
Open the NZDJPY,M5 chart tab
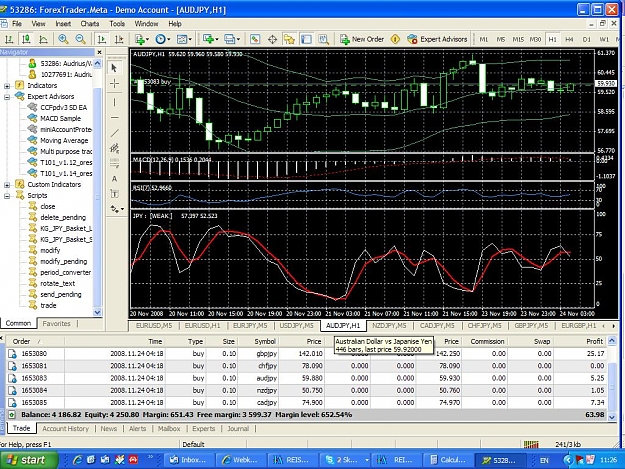[x=389, y=326]
